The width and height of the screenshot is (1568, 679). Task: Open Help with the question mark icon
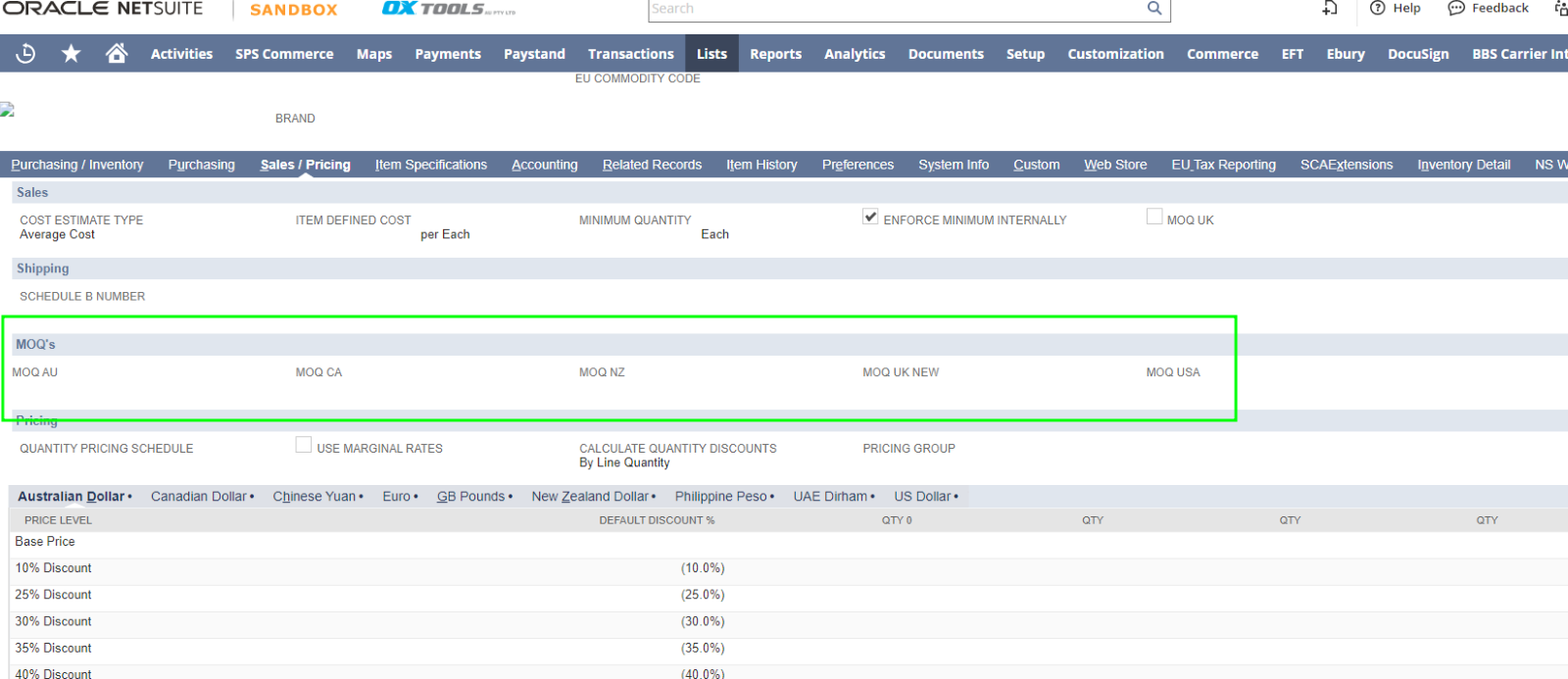click(x=1378, y=8)
